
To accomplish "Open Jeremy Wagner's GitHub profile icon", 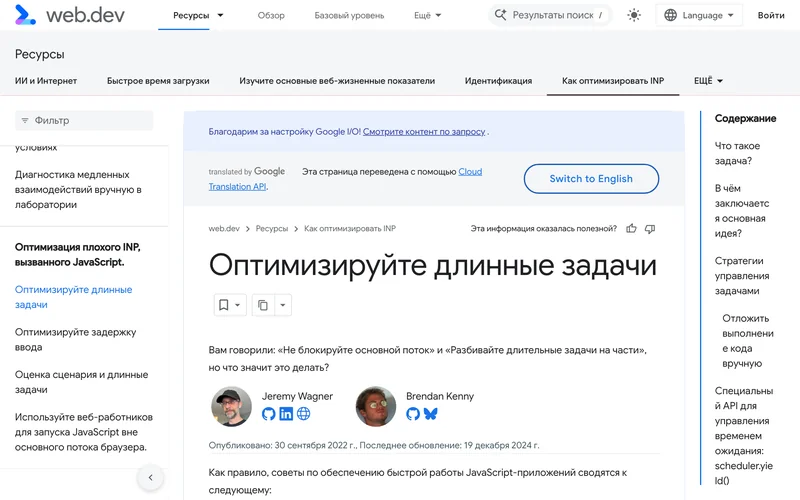I will point(268,414).
